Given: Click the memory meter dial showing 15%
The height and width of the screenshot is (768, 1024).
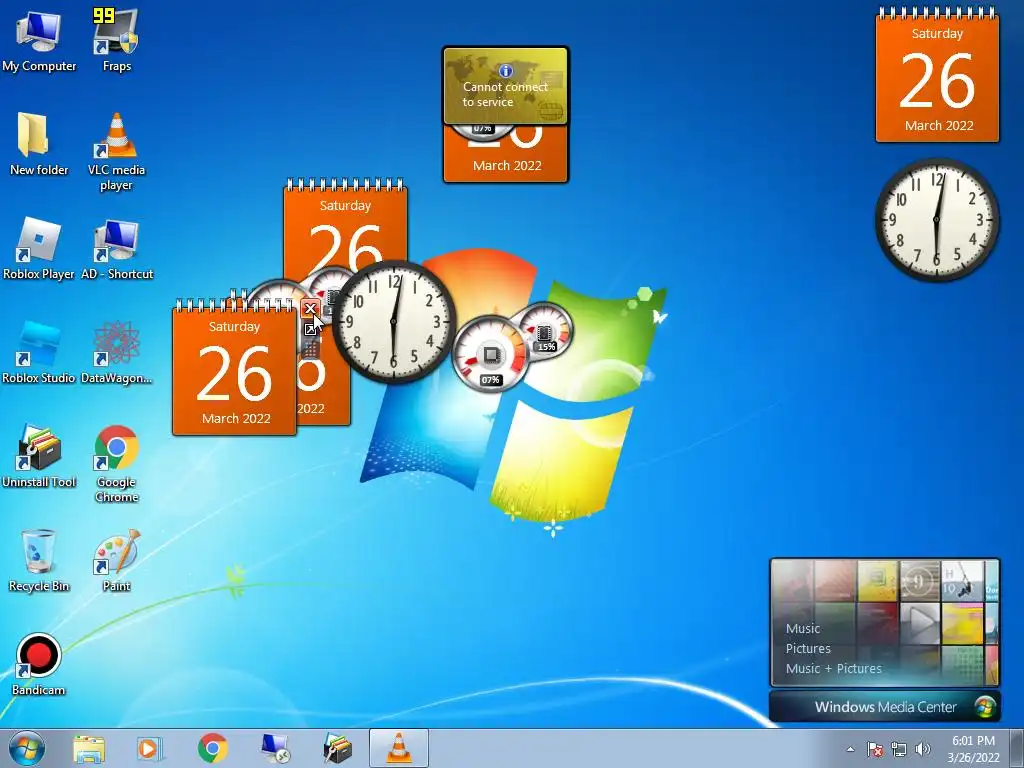Looking at the screenshot, I should [x=545, y=332].
